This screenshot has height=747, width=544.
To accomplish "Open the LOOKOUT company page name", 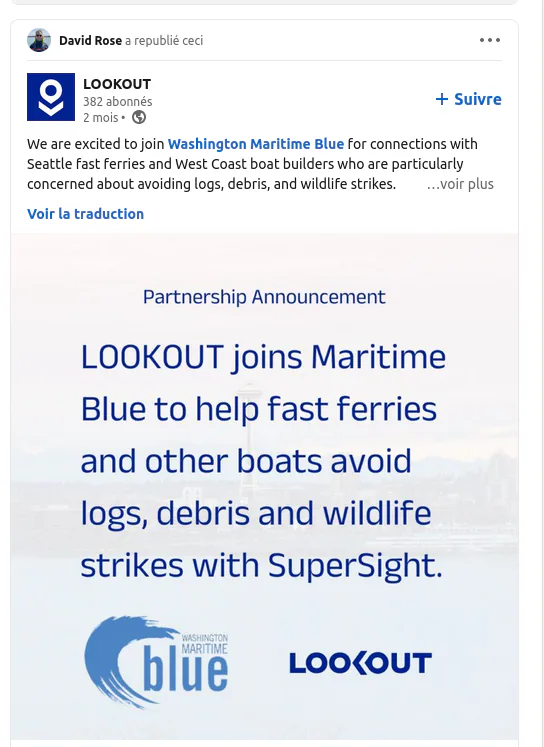I will click(x=117, y=84).
